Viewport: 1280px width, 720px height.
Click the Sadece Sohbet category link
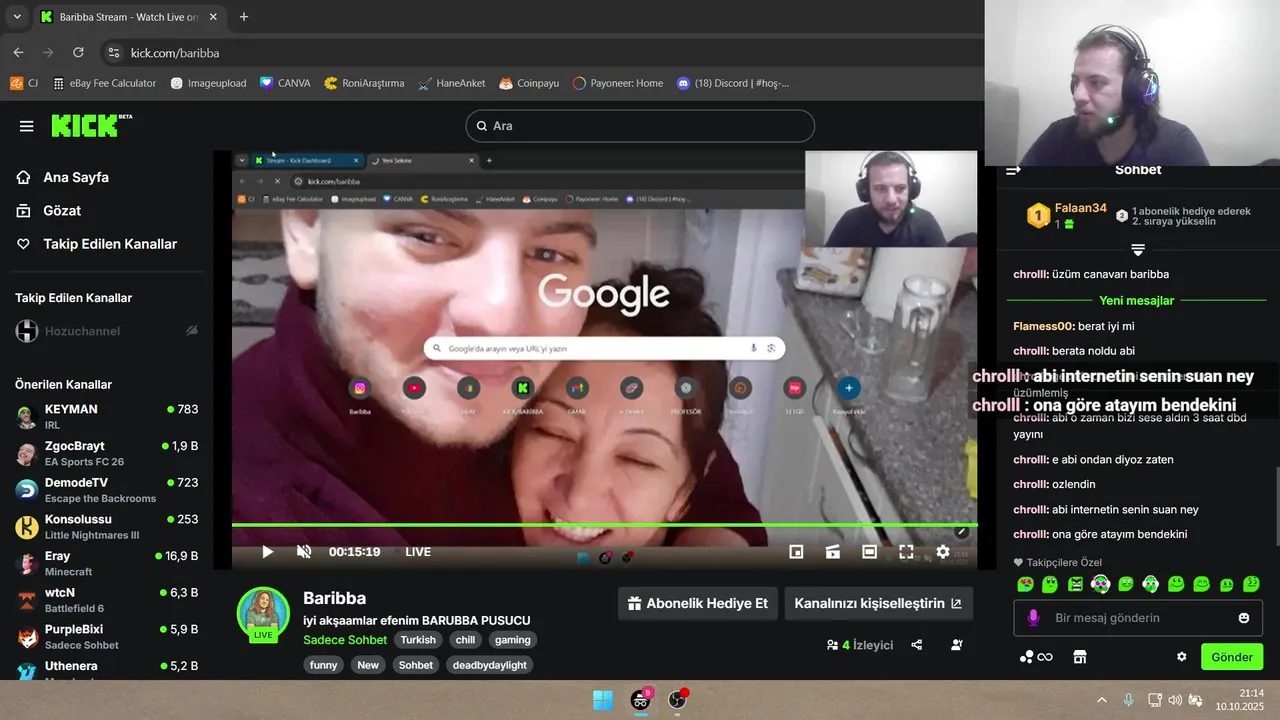pyautogui.click(x=345, y=640)
